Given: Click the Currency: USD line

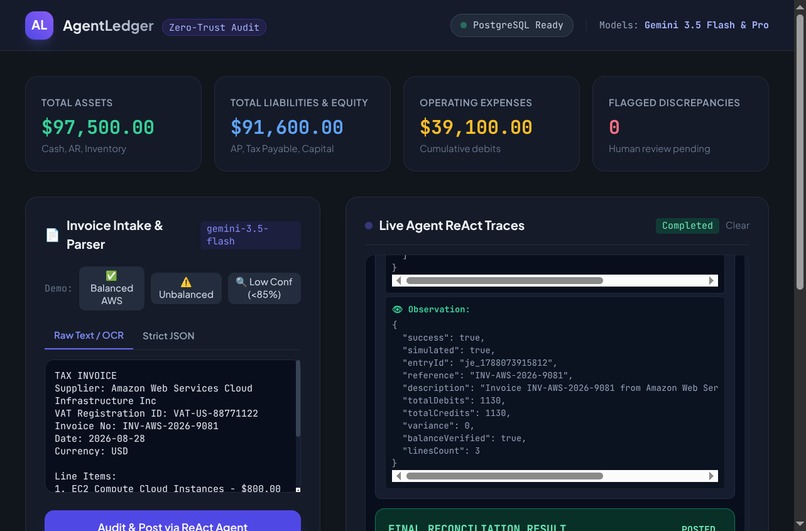Looking at the screenshot, I should 91,451.
